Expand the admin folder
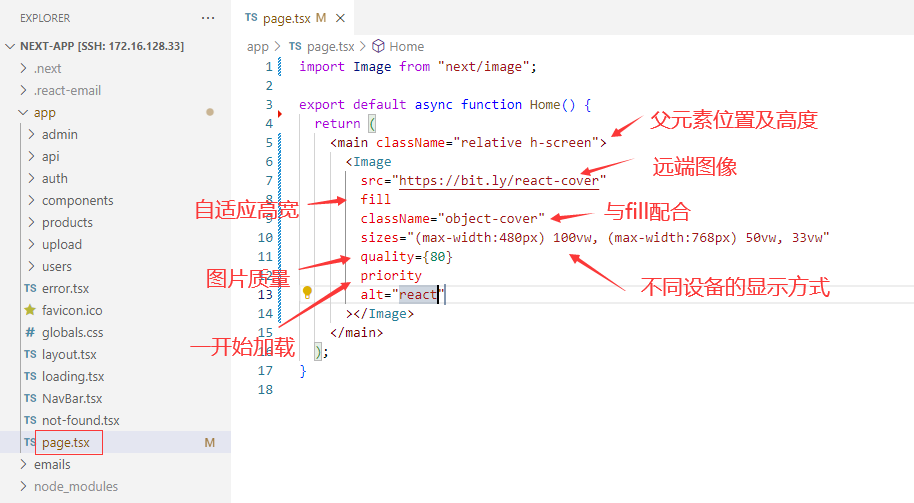The height and width of the screenshot is (503, 914). (x=31, y=134)
